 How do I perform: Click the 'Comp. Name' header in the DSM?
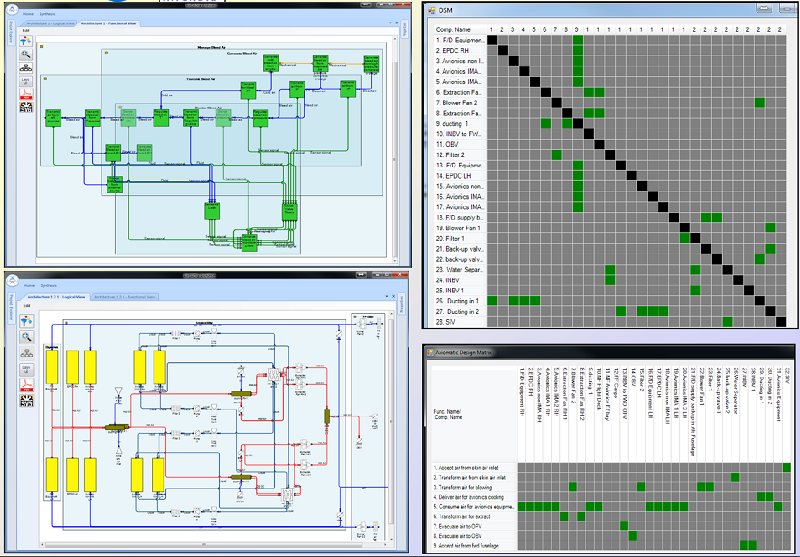[x=451, y=30]
